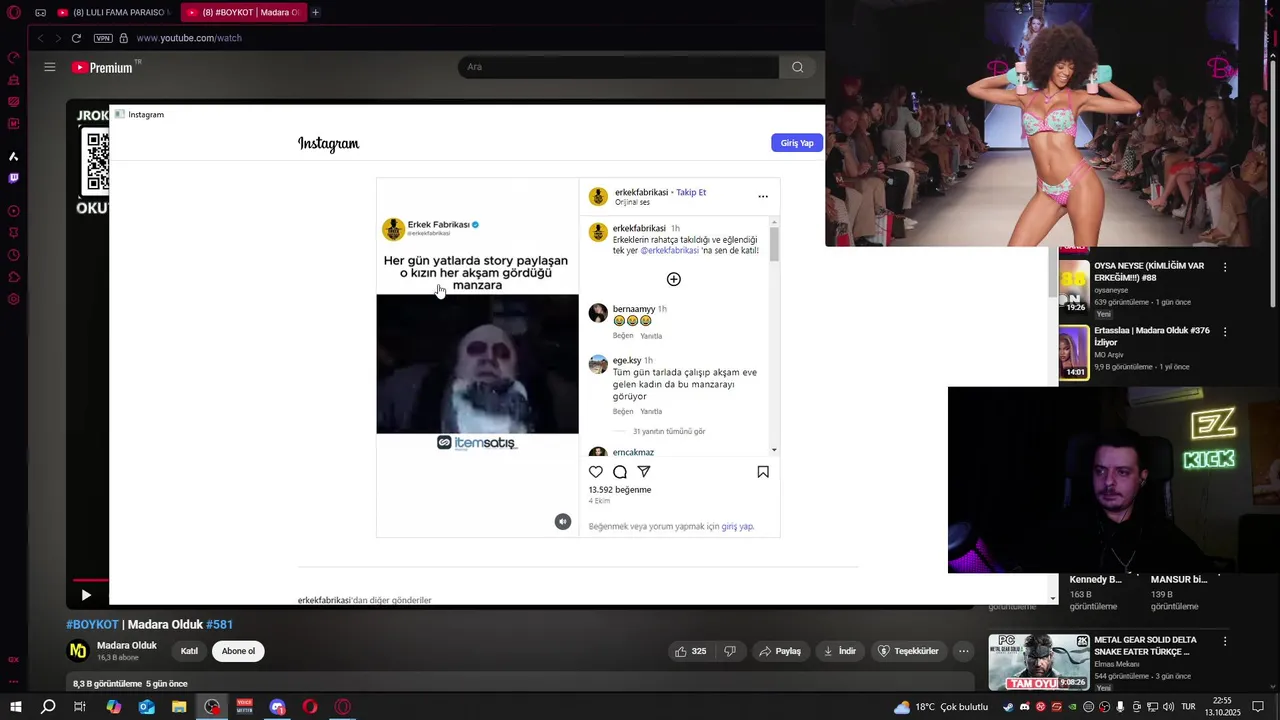Open the VPN badge in address bar
The height and width of the screenshot is (720, 1280).
(x=103, y=38)
